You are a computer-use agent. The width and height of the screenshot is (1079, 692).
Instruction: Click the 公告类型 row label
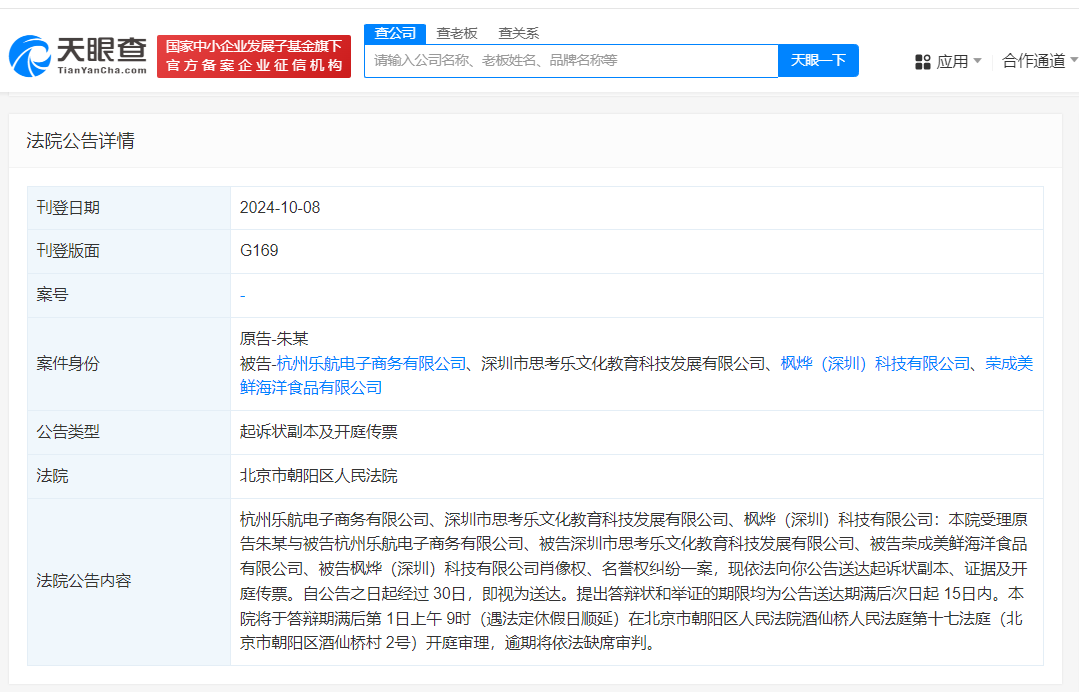(x=68, y=432)
